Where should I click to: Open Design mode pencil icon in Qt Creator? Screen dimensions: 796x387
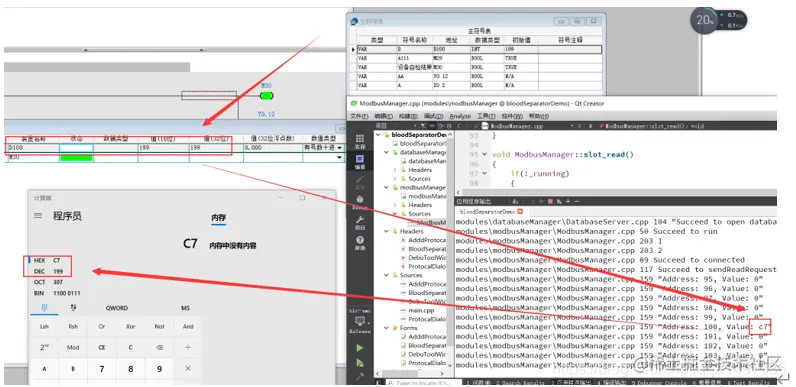click(360, 181)
